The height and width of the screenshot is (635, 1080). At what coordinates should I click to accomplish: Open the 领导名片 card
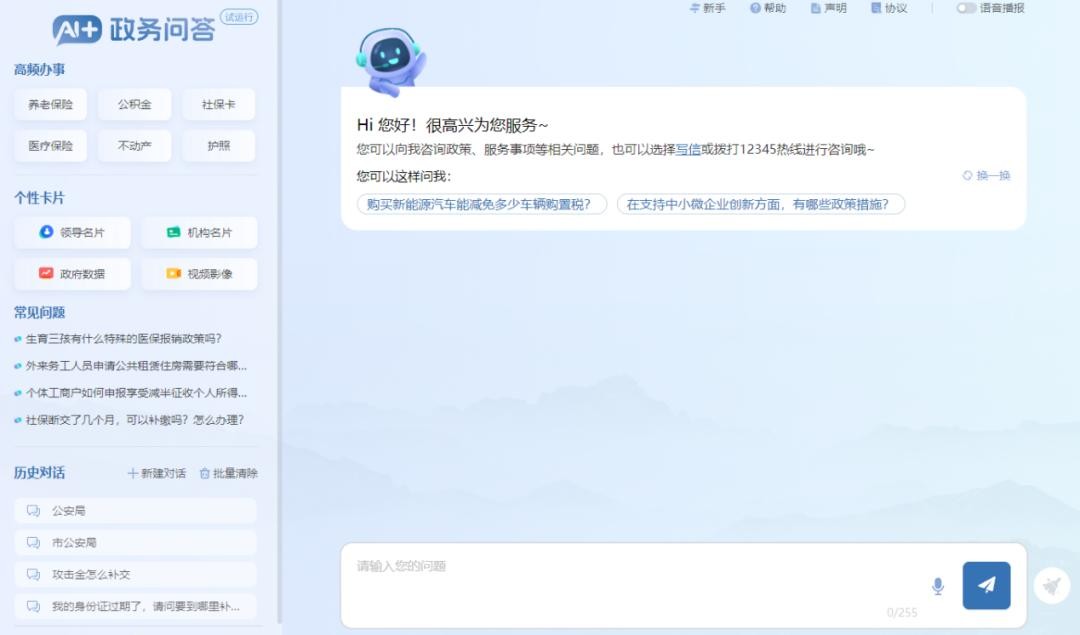coord(72,233)
